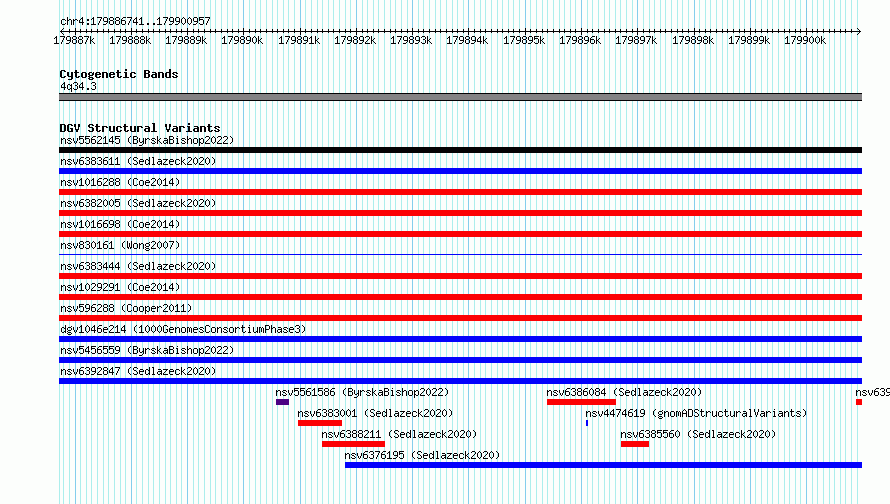Click the chr4:179886741..179900957 region label
This screenshot has height=504, width=890.
pos(135,21)
